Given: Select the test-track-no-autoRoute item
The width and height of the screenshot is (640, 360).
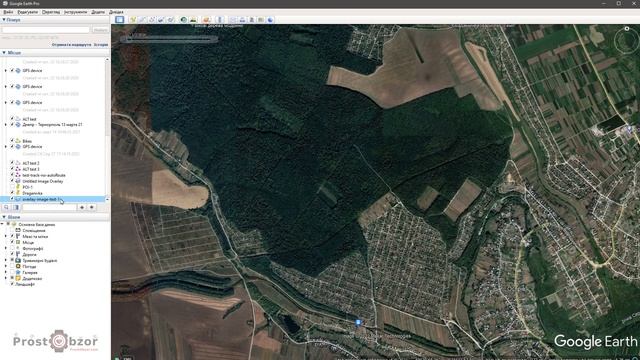Looking at the screenshot, I should (x=44, y=175).
